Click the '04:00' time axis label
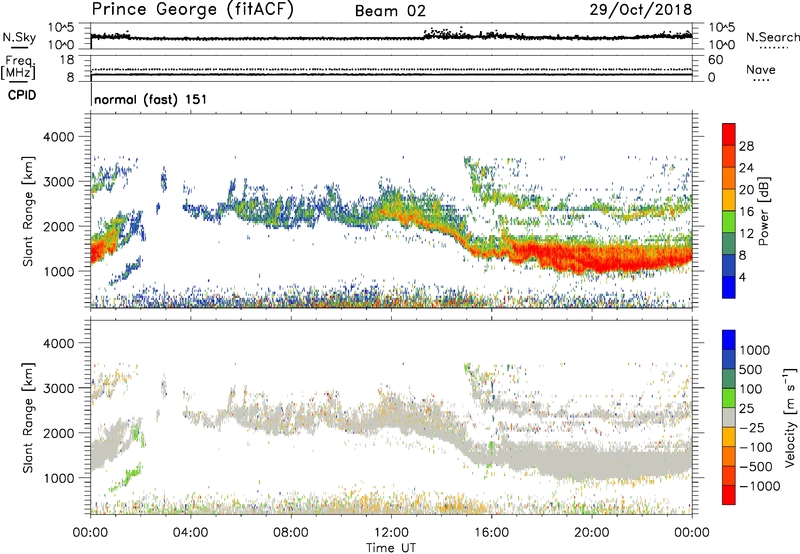Viewport: 800px width, 554px height. pyautogui.click(x=191, y=533)
